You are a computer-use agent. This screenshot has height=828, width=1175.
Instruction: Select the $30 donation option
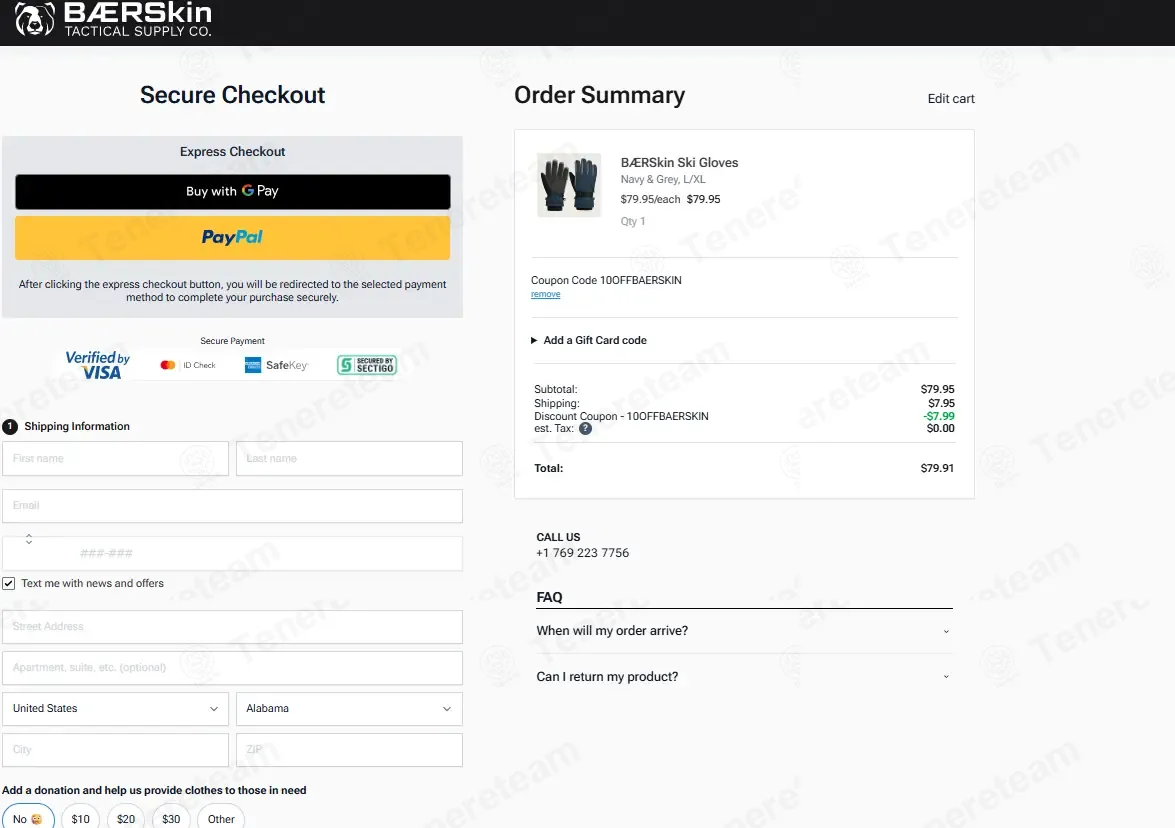[x=171, y=818]
